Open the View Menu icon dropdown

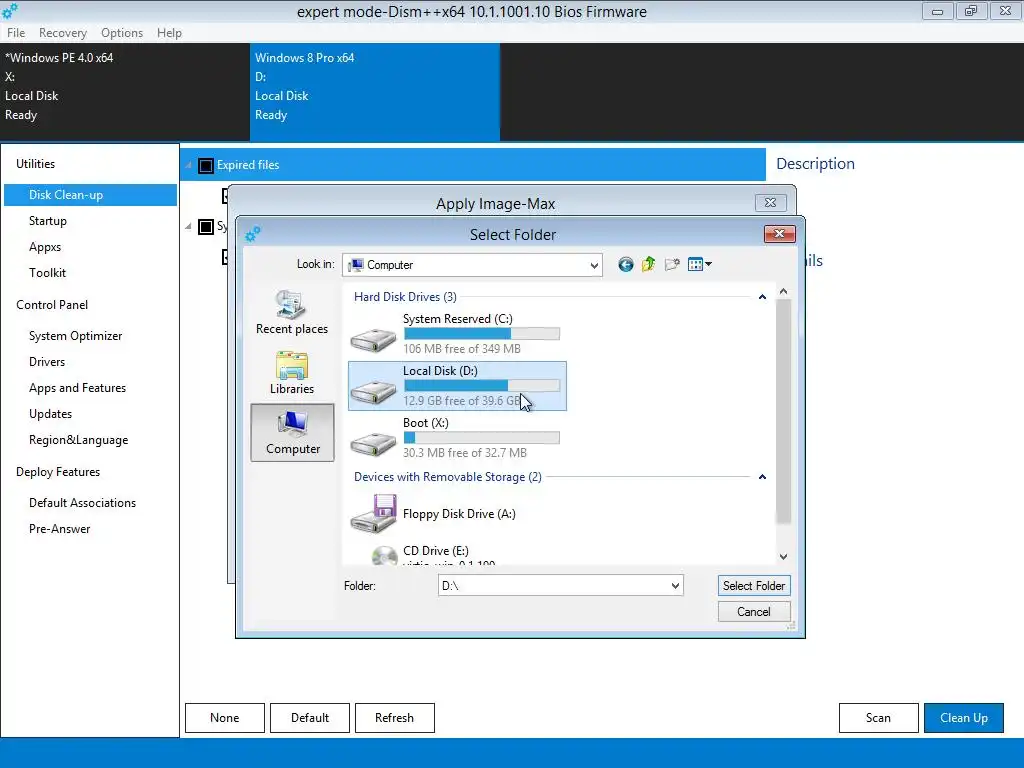[x=700, y=264]
